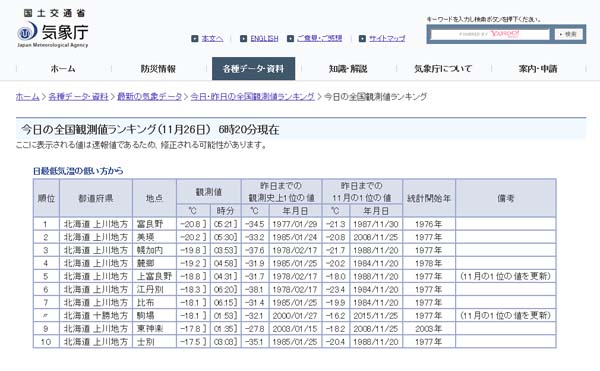600x371 pixels.
Task: Click the remark in the 駒場 row
Action: click(x=505, y=316)
